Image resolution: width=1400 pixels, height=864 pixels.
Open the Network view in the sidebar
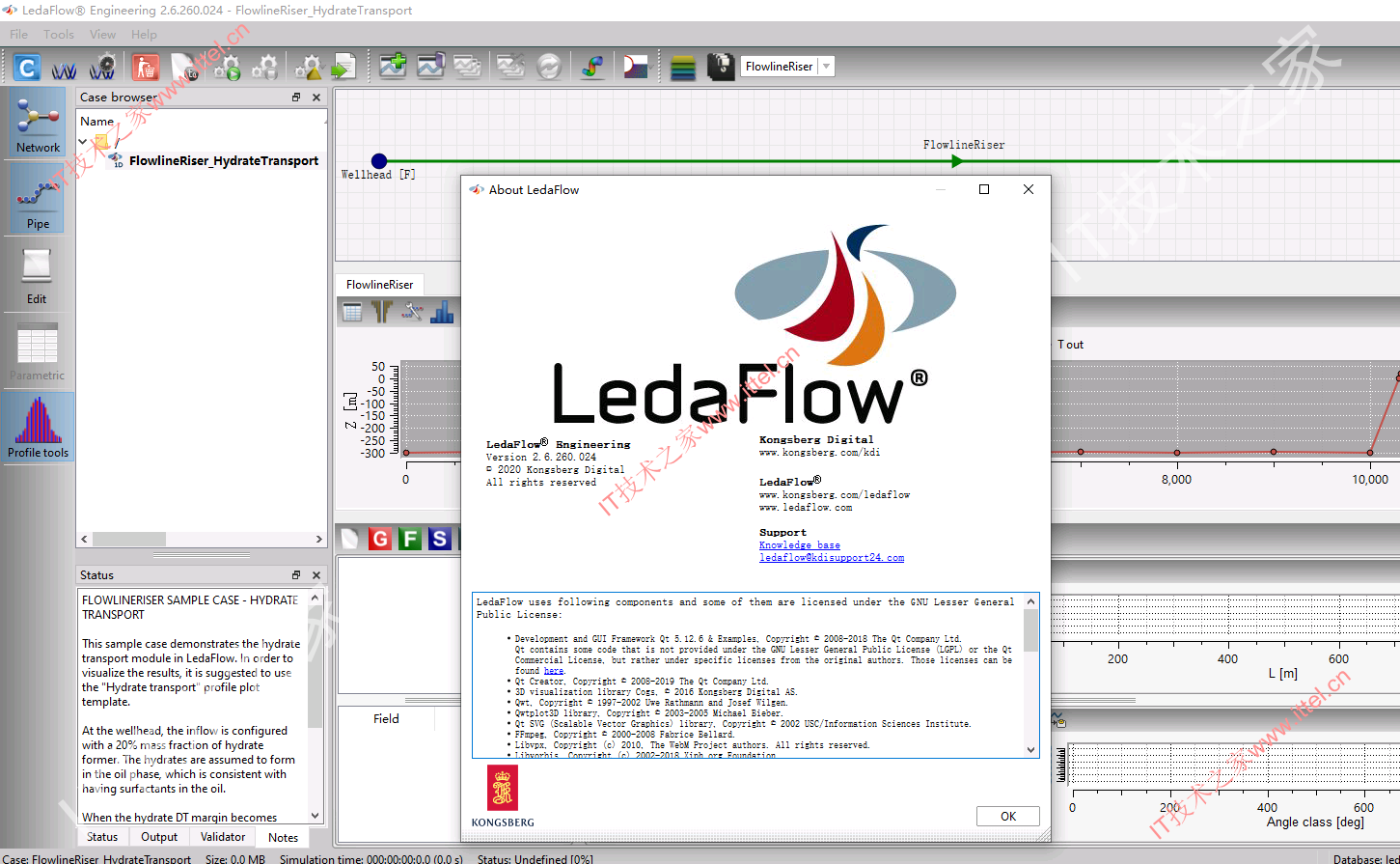pos(38,123)
